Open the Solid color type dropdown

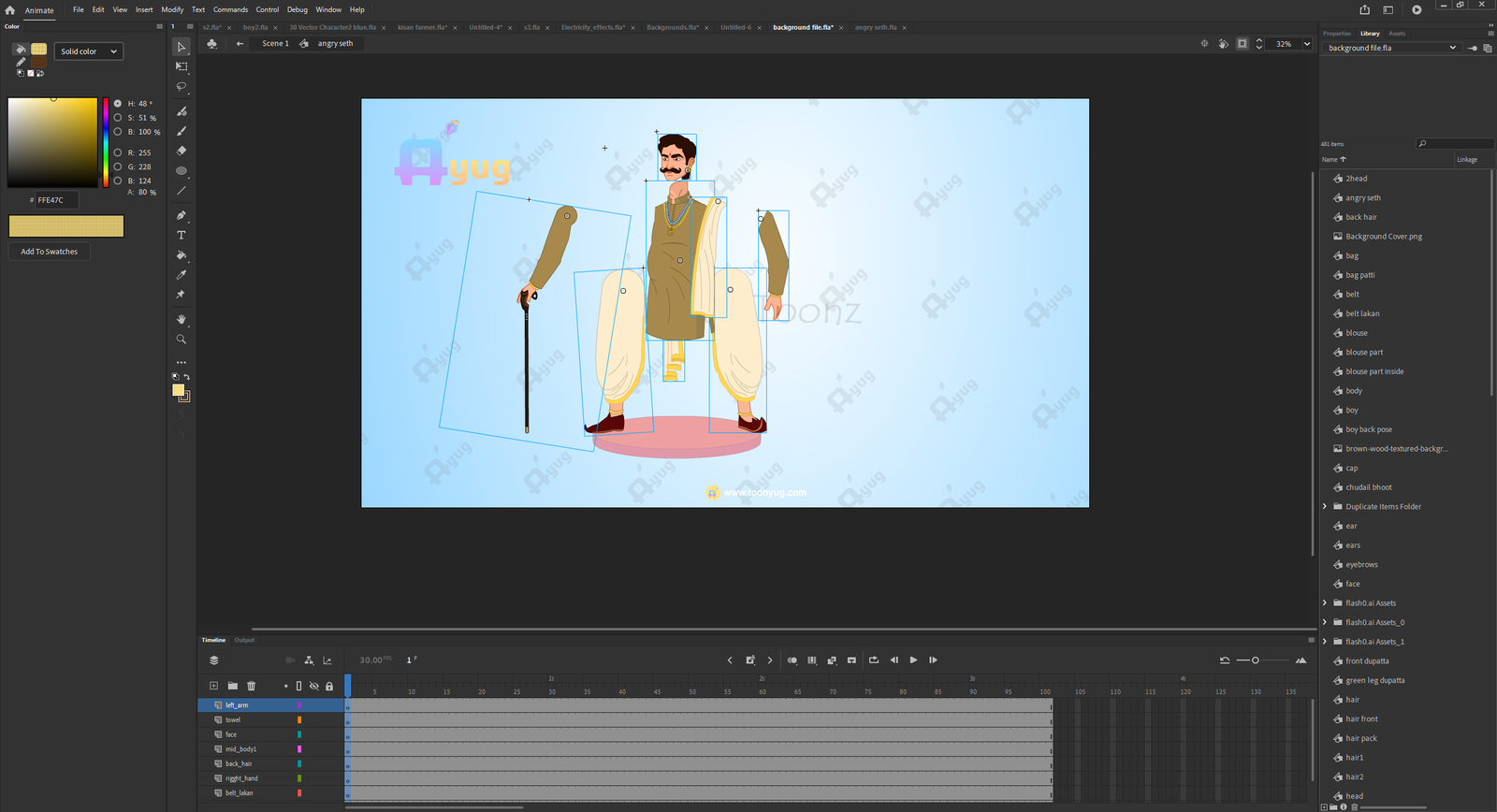click(89, 51)
